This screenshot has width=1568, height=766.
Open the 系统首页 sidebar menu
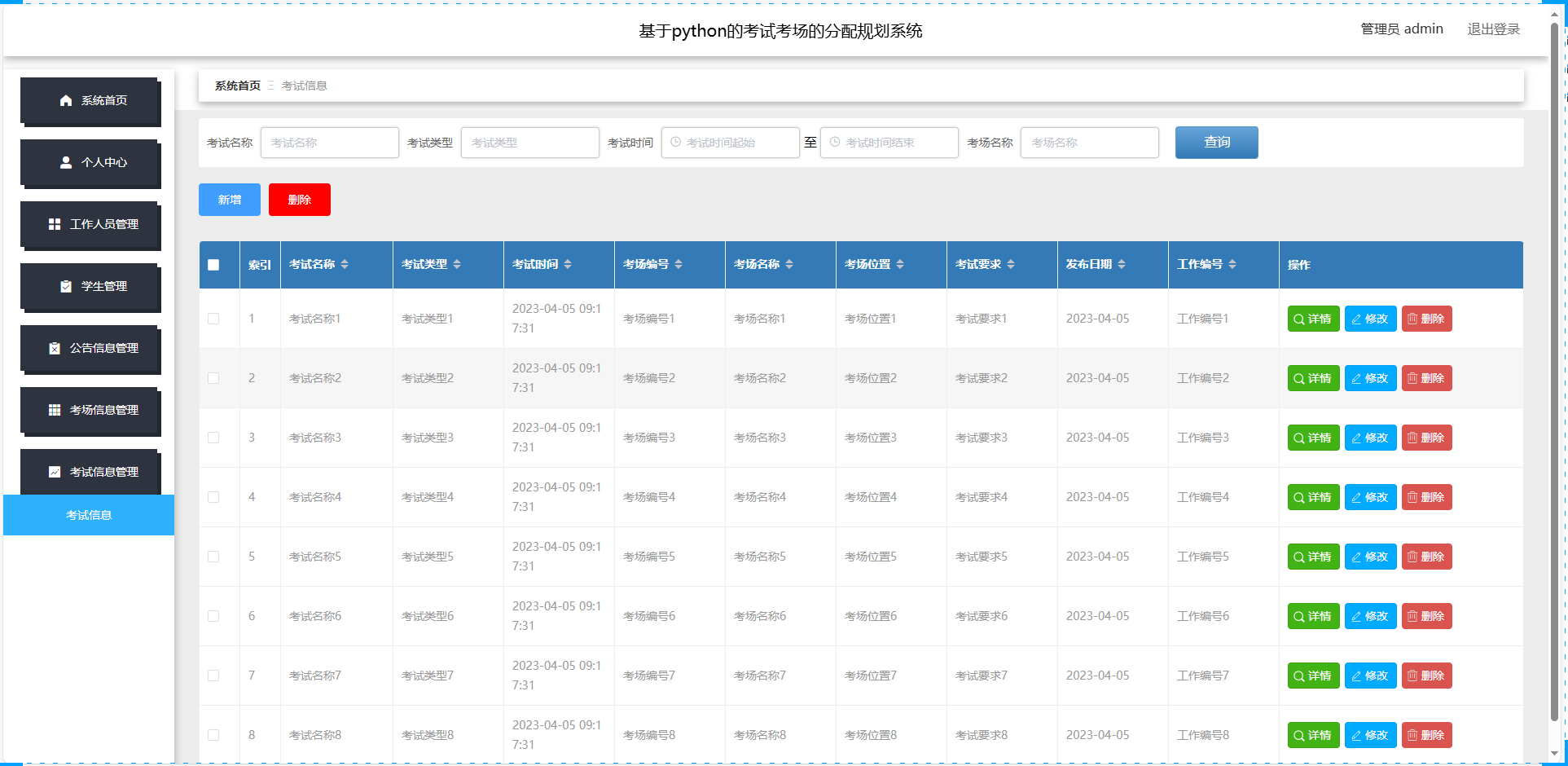(90, 101)
